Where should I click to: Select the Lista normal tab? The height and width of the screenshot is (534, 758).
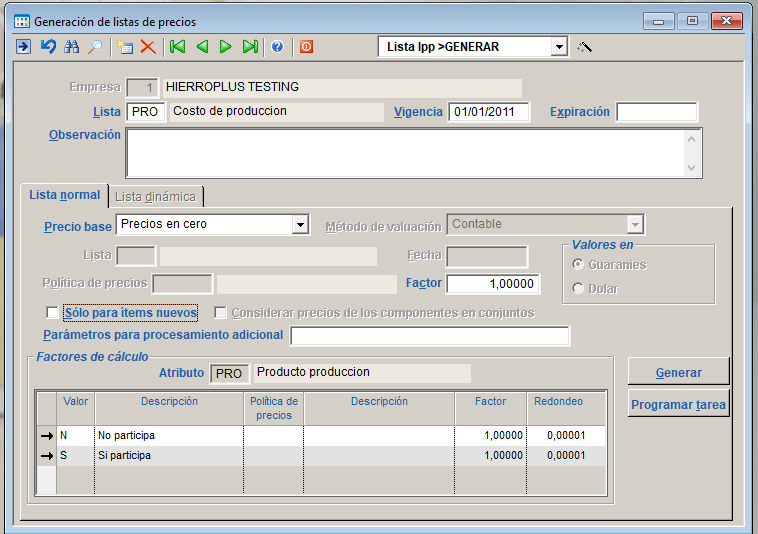(65, 195)
